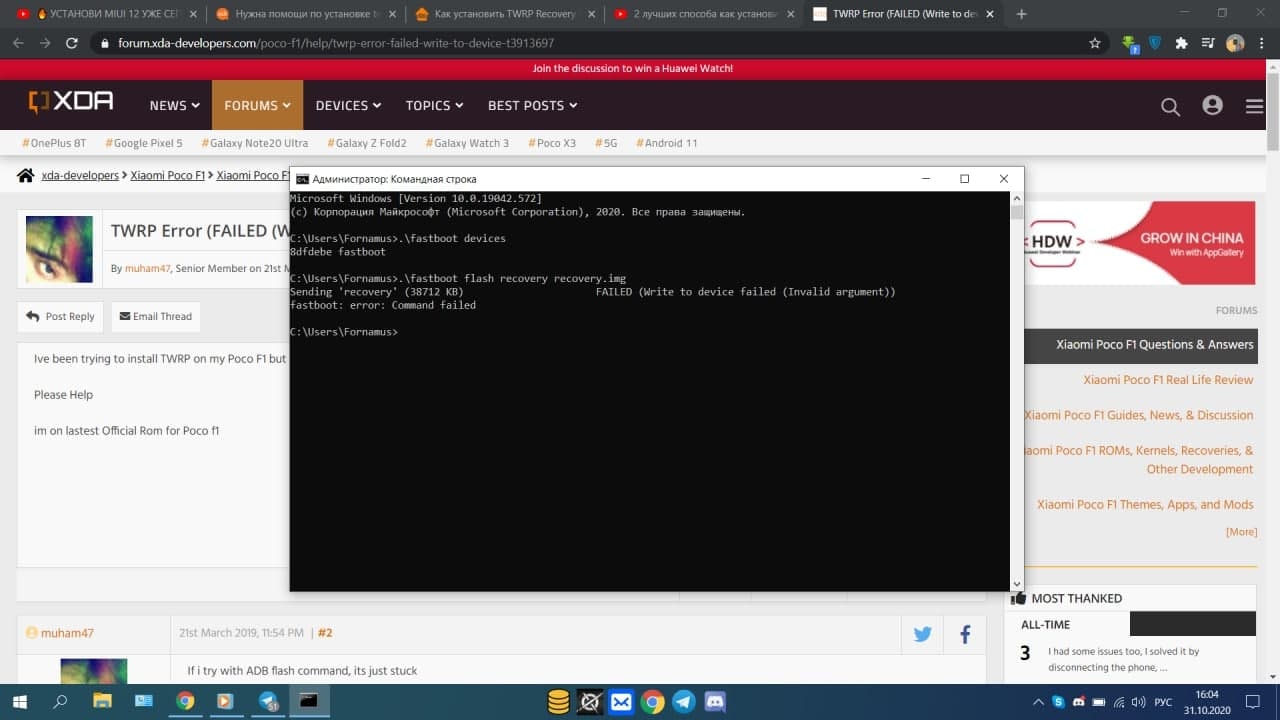Open XDA site search

[1170, 106]
